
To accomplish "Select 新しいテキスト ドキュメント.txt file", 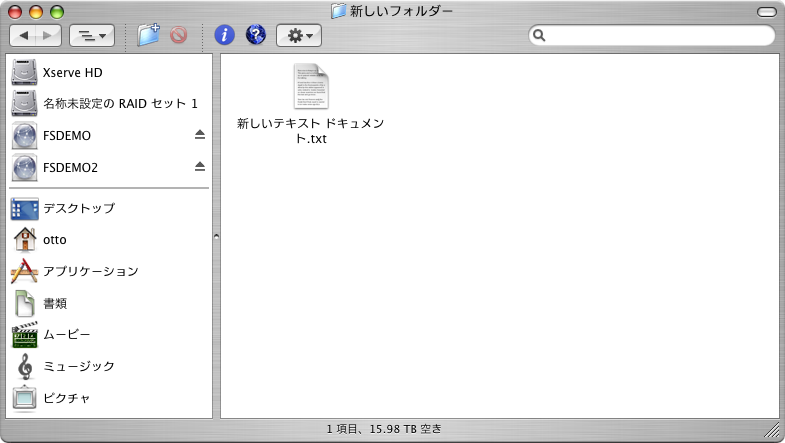I will coord(310,90).
